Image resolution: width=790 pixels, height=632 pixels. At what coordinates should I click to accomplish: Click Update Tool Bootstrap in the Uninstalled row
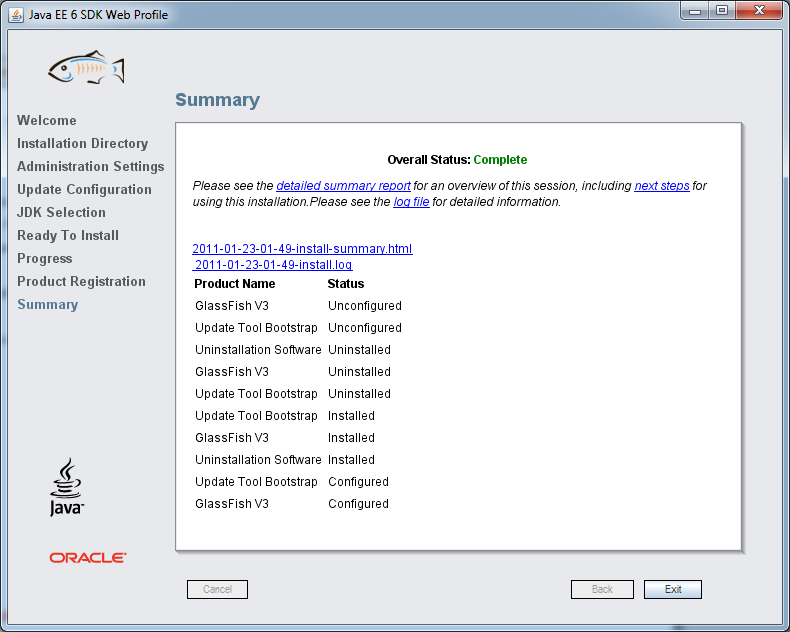256,394
